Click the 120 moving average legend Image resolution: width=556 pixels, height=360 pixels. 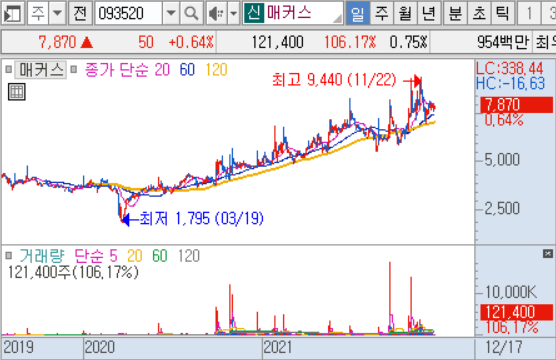tap(216, 70)
